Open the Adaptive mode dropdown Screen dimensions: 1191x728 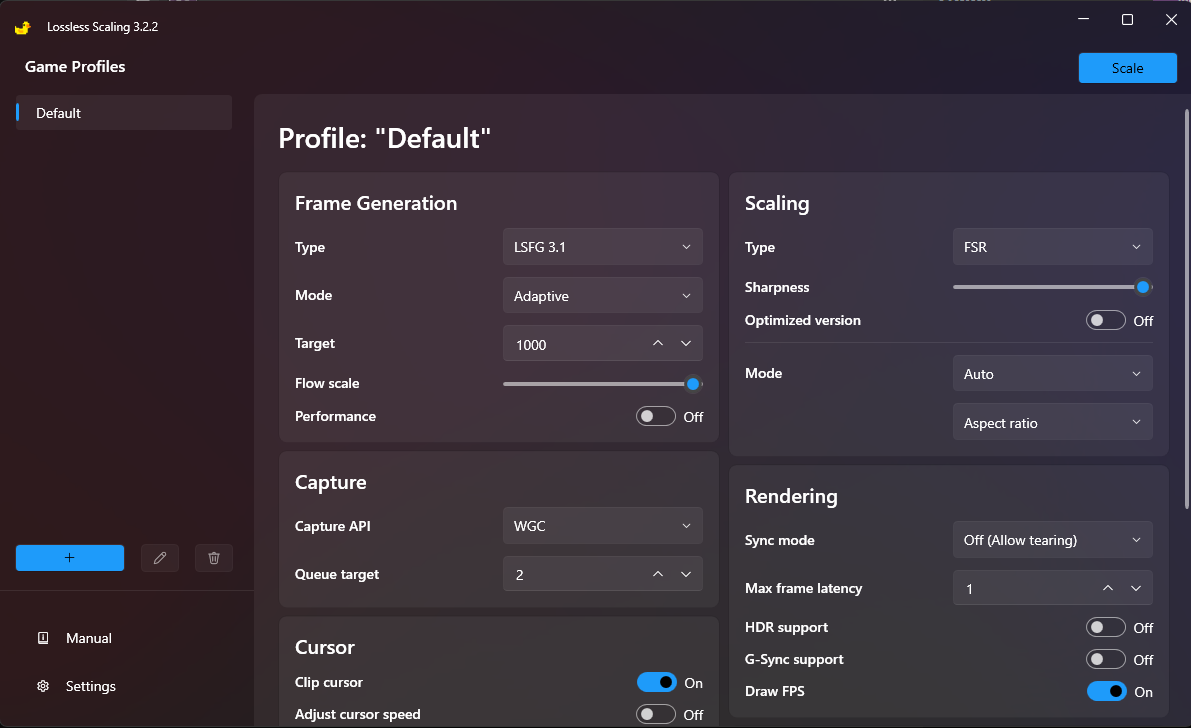(602, 296)
